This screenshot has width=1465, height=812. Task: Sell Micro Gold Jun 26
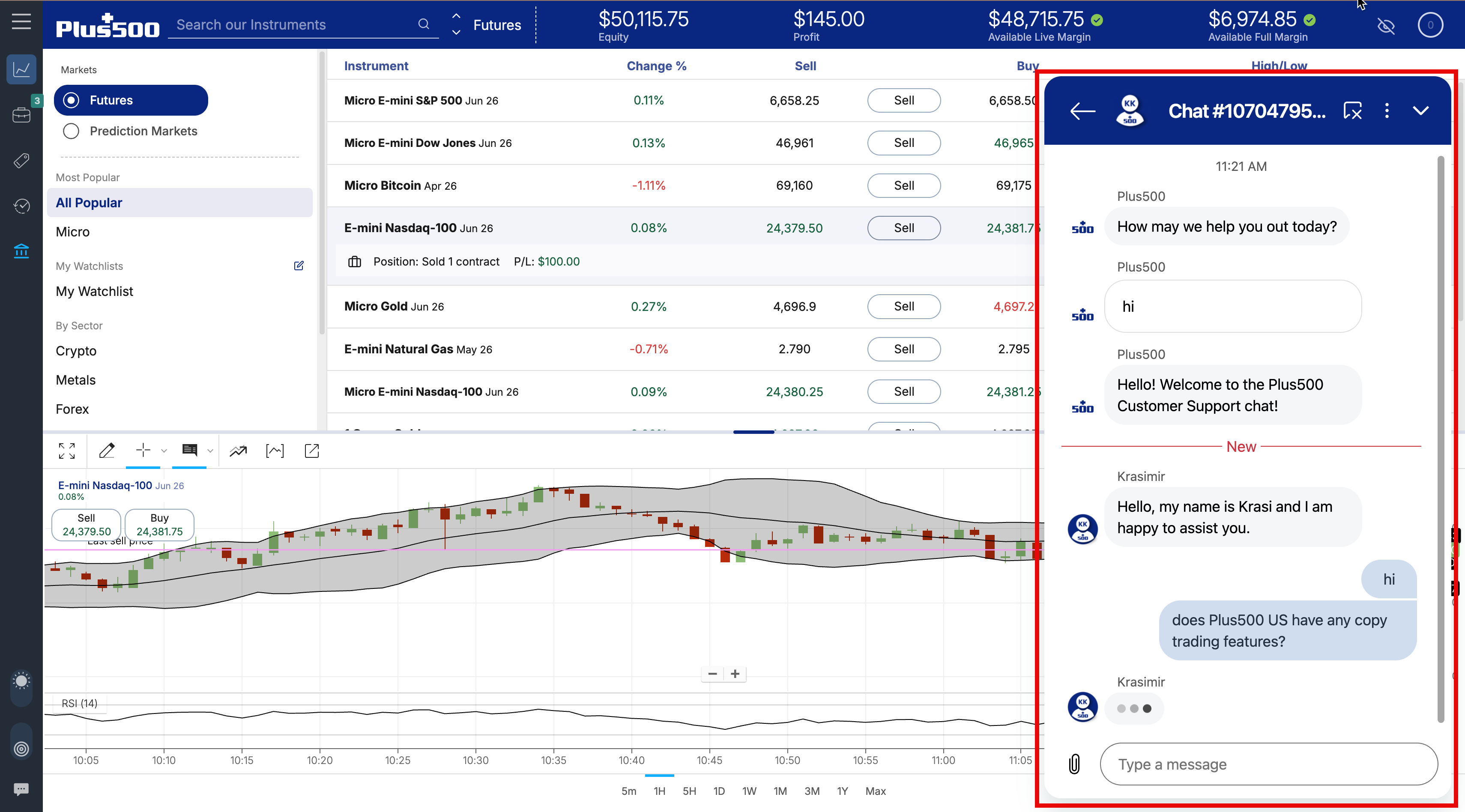pos(904,307)
